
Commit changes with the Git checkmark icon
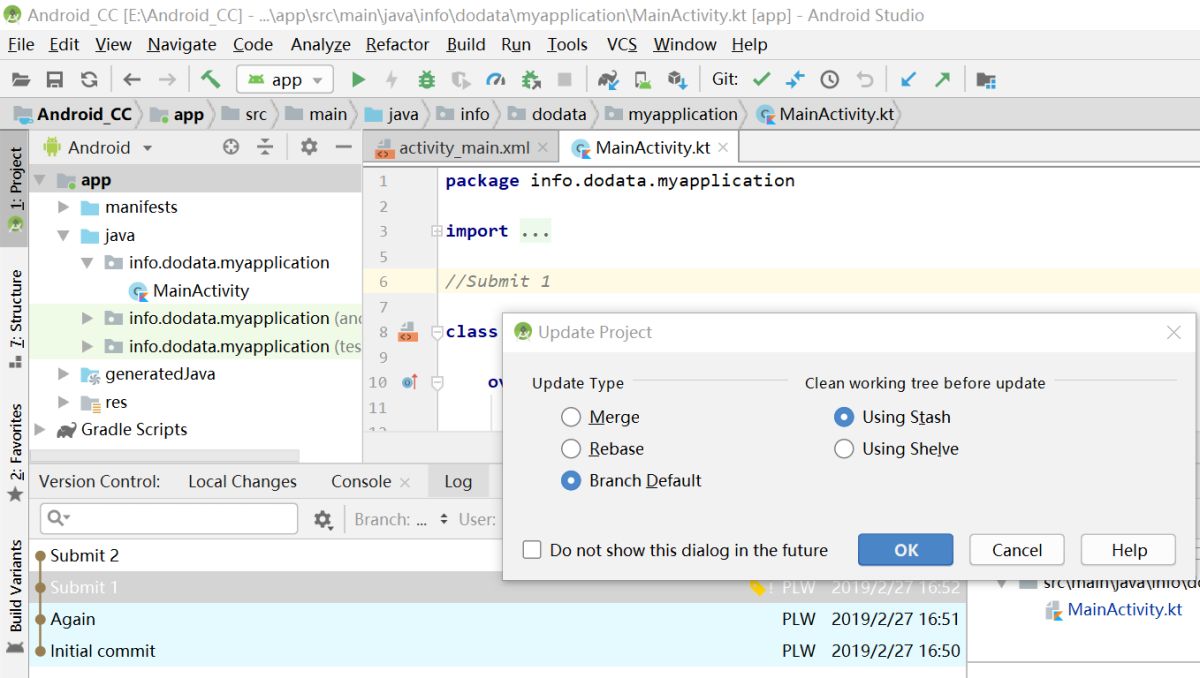point(762,80)
